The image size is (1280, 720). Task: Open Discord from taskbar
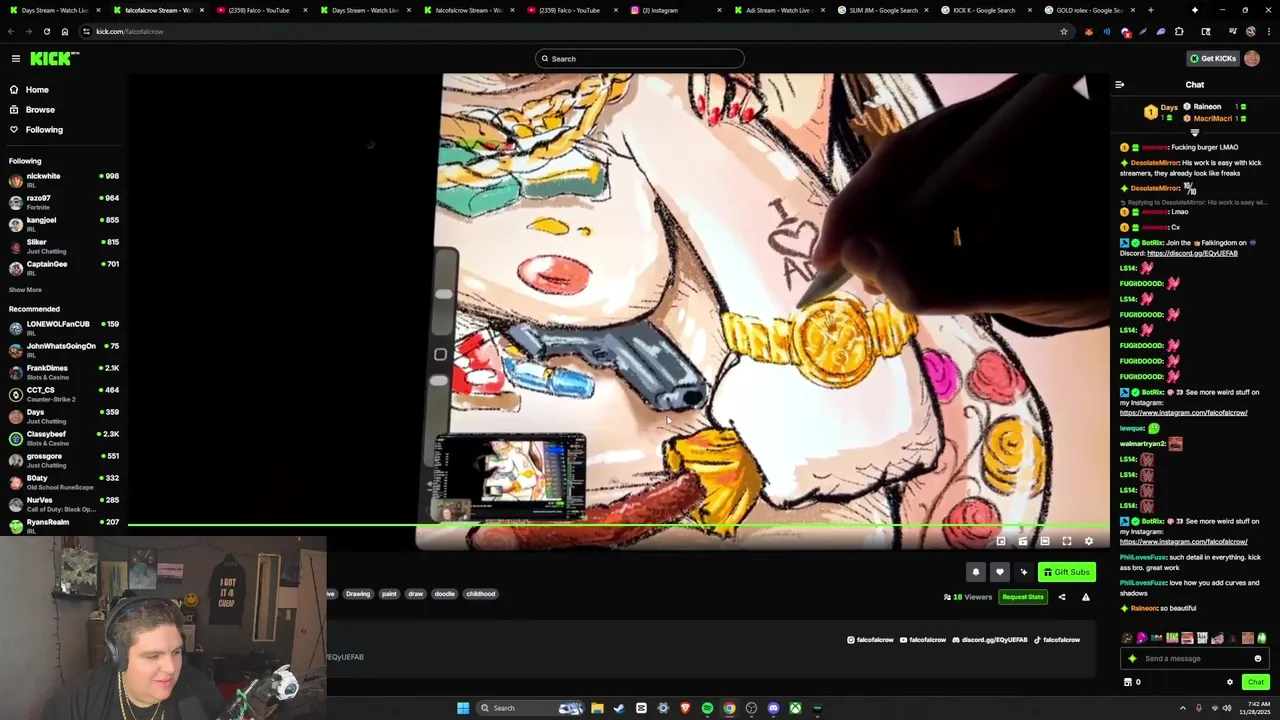click(x=773, y=708)
